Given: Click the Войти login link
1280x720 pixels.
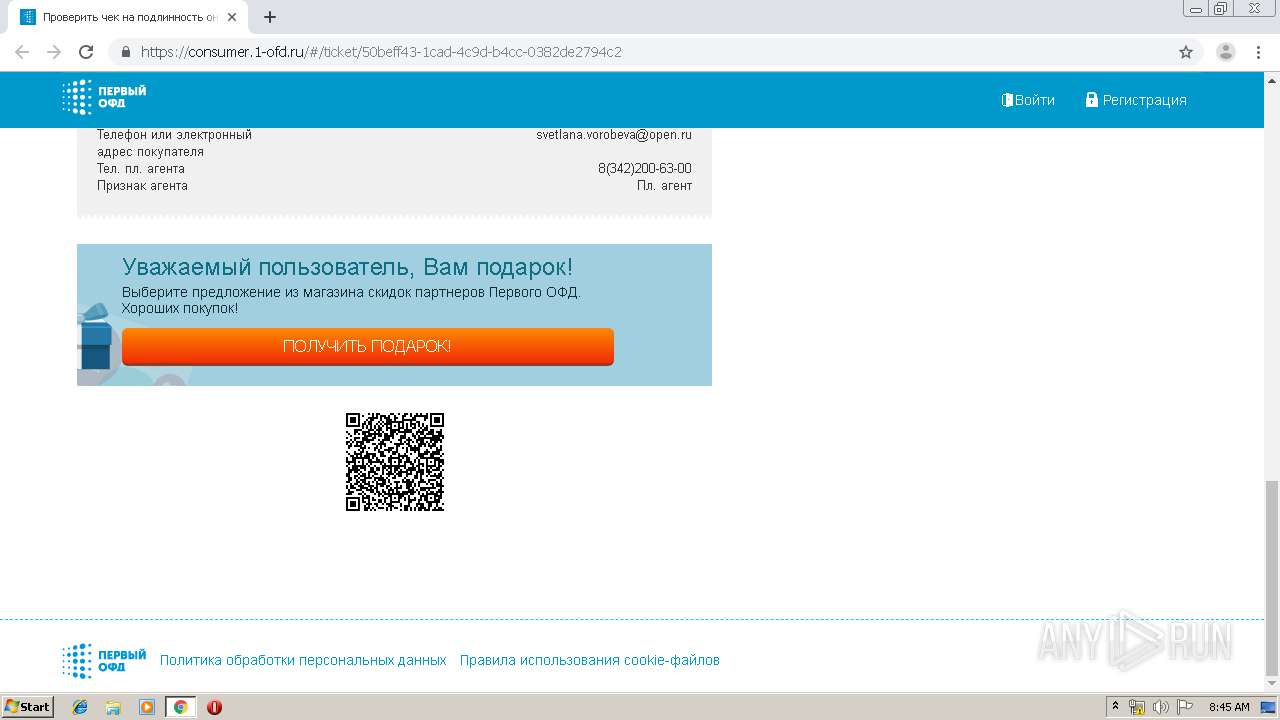Looking at the screenshot, I should click(1028, 100).
